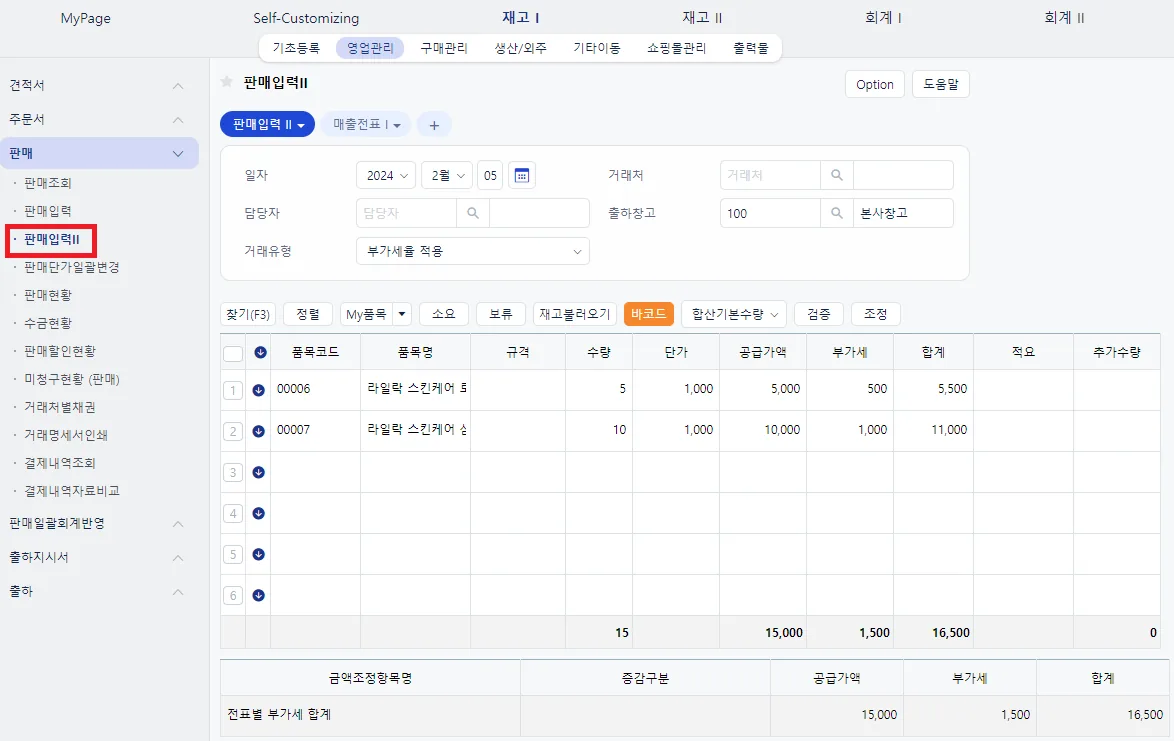Screen dimensions: 1174x741
Task: Collapse the 판매 menu section
Action: (x=178, y=153)
